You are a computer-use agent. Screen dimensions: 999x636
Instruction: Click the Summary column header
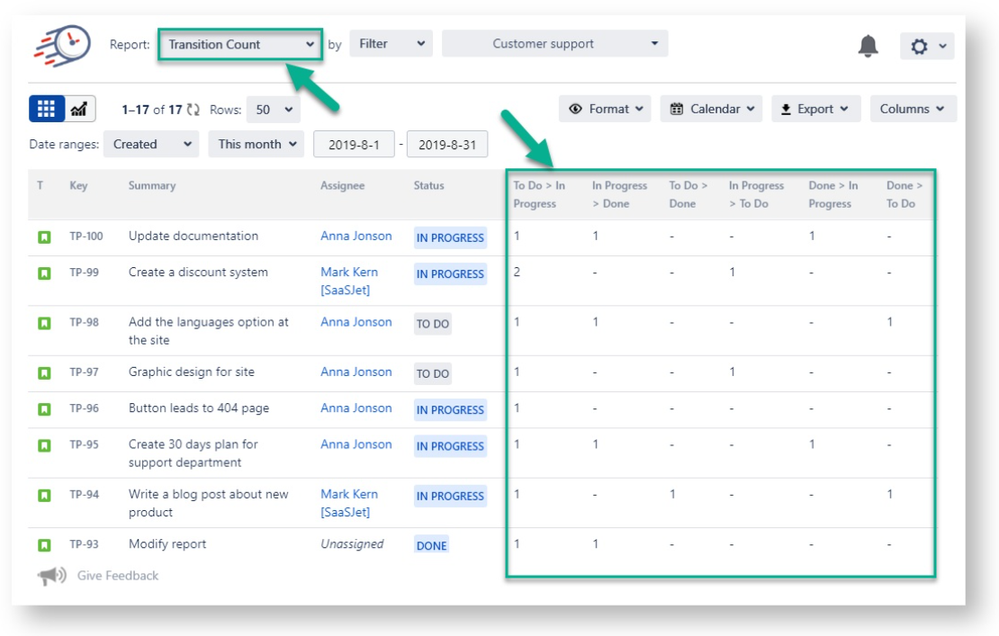[x=152, y=185]
